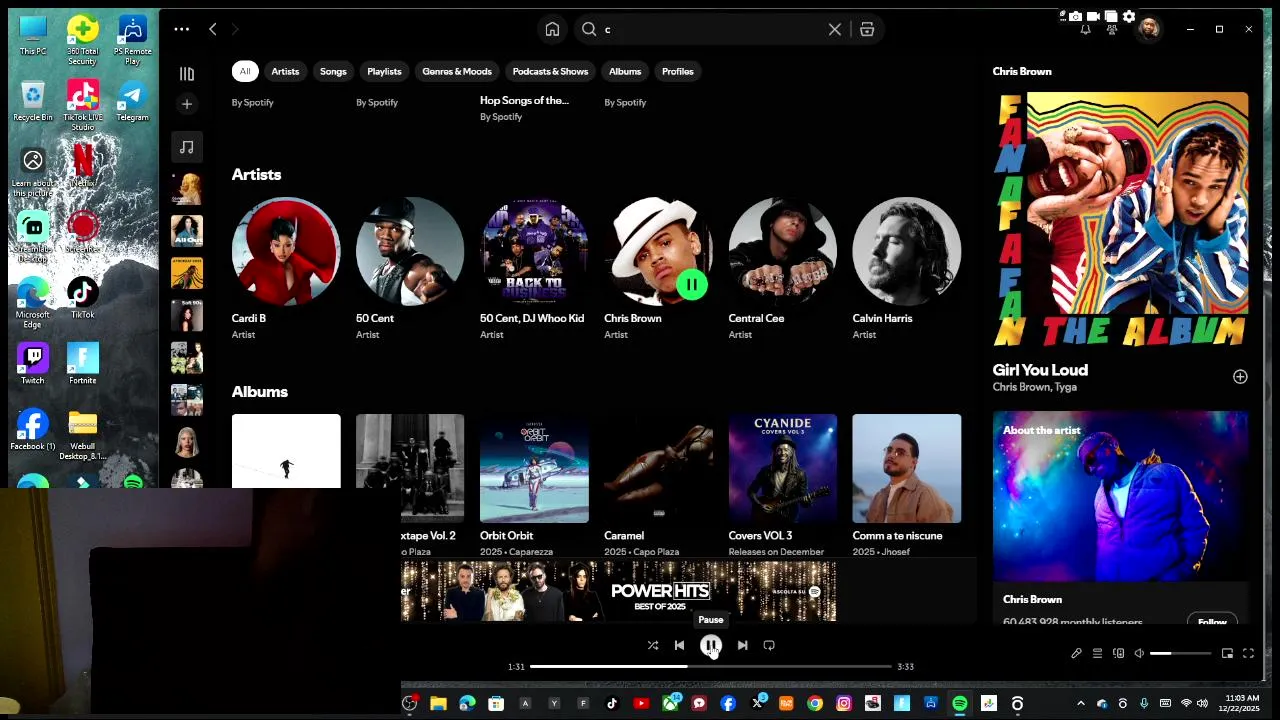
Task: Click the capture overlay video record icon
Action: (1093, 16)
